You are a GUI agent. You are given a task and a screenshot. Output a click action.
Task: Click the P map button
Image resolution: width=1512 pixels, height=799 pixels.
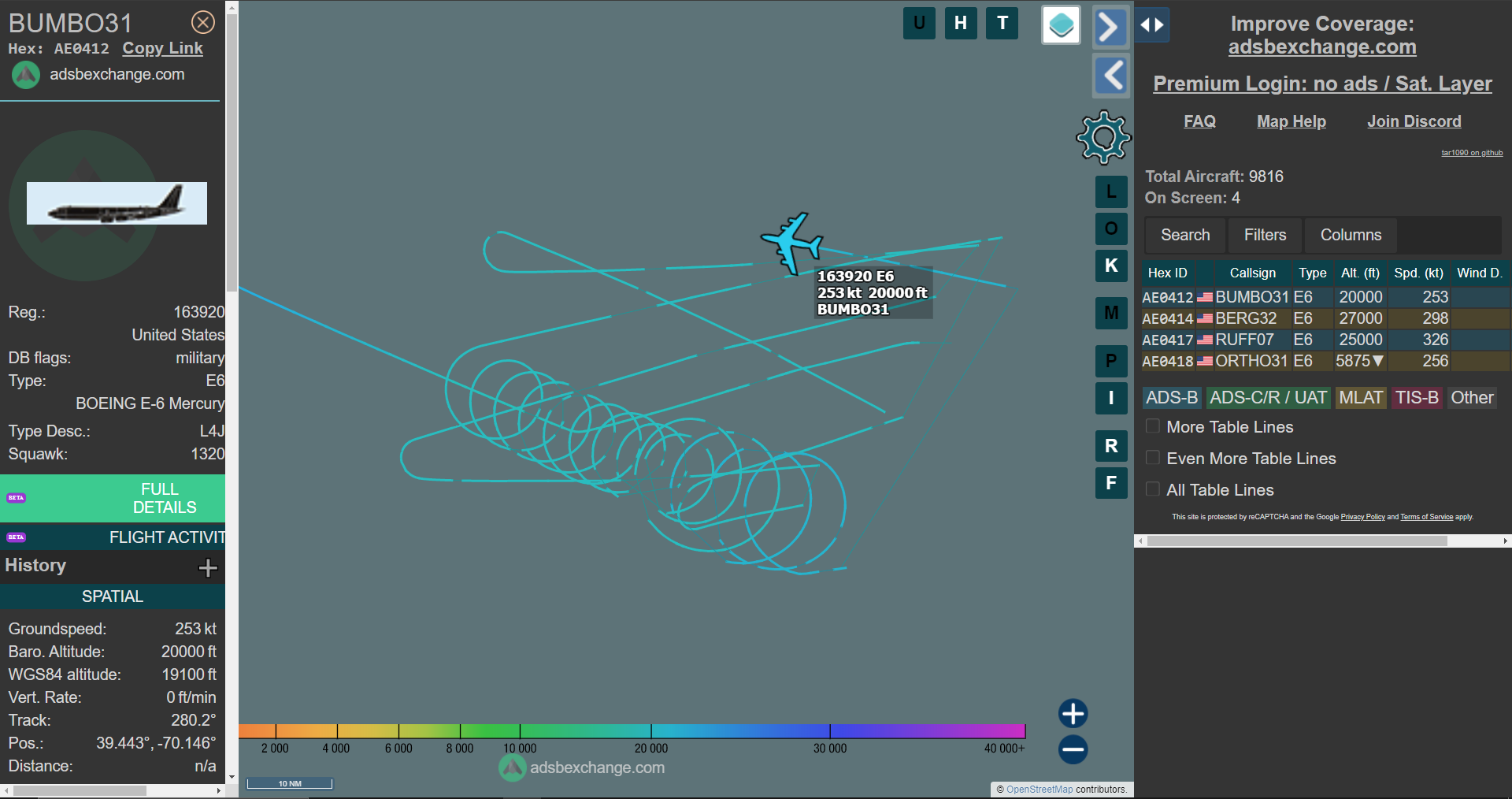pyautogui.click(x=1111, y=361)
